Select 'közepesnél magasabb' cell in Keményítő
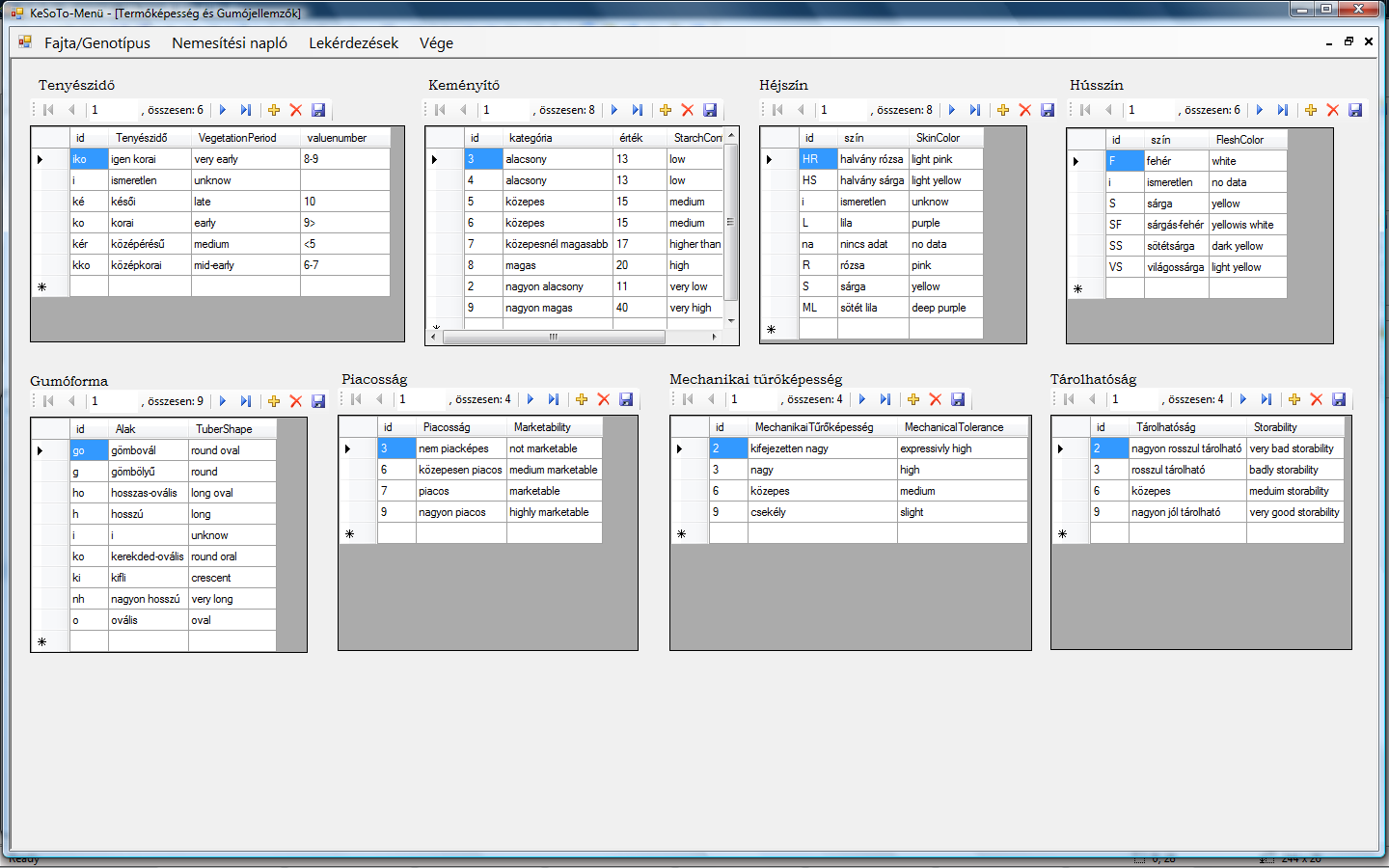1389x868 pixels. pyautogui.click(x=558, y=244)
